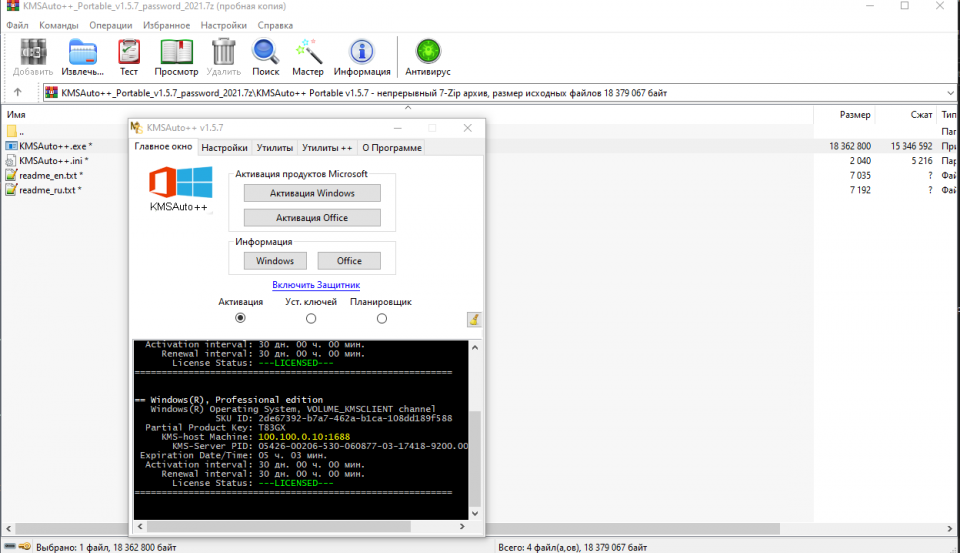Click the brush icon to clear the log
Image resolution: width=960 pixels, height=553 pixels.
tap(474, 319)
